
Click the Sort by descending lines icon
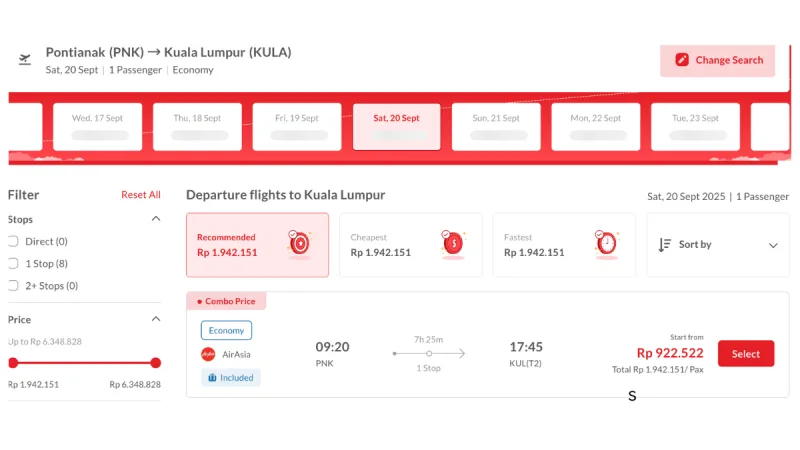[x=664, y=245]
